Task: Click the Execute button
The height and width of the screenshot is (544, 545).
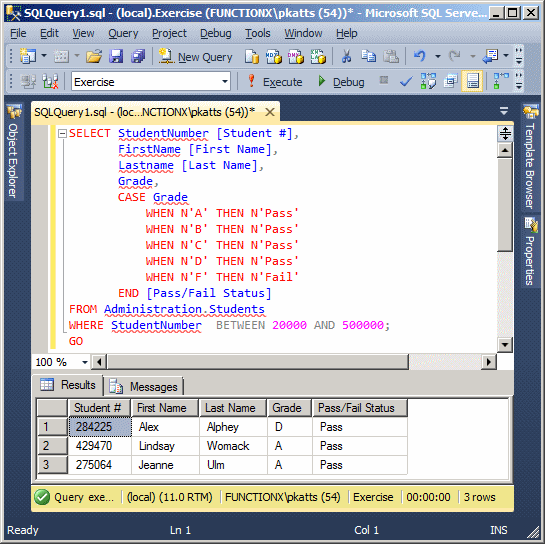Action: click(274, 82)
